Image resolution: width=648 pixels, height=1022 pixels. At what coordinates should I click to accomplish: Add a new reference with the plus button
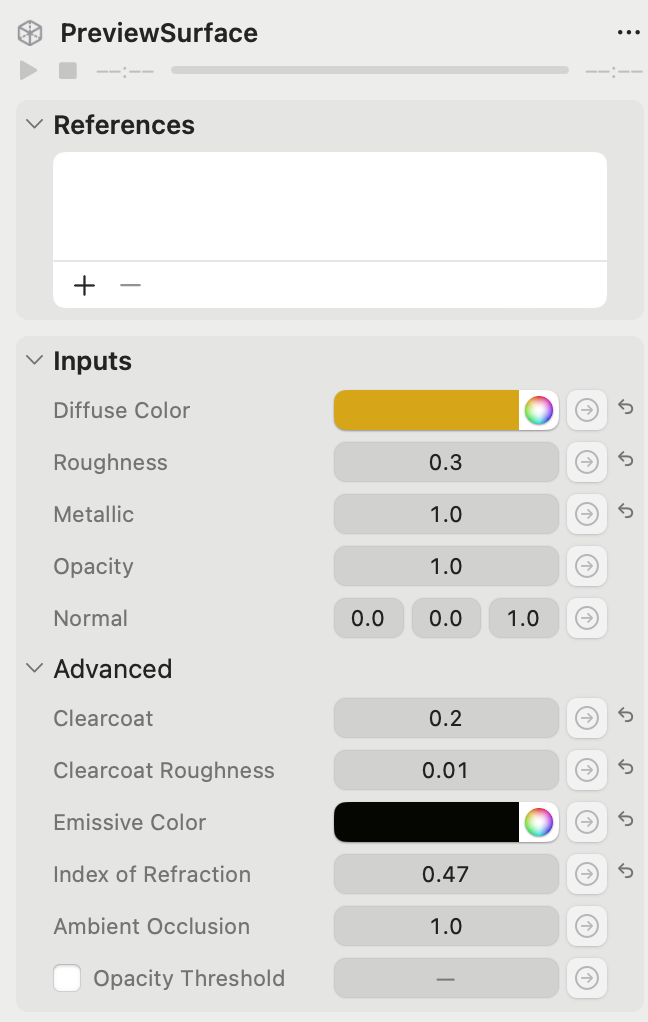coord(84,285)
